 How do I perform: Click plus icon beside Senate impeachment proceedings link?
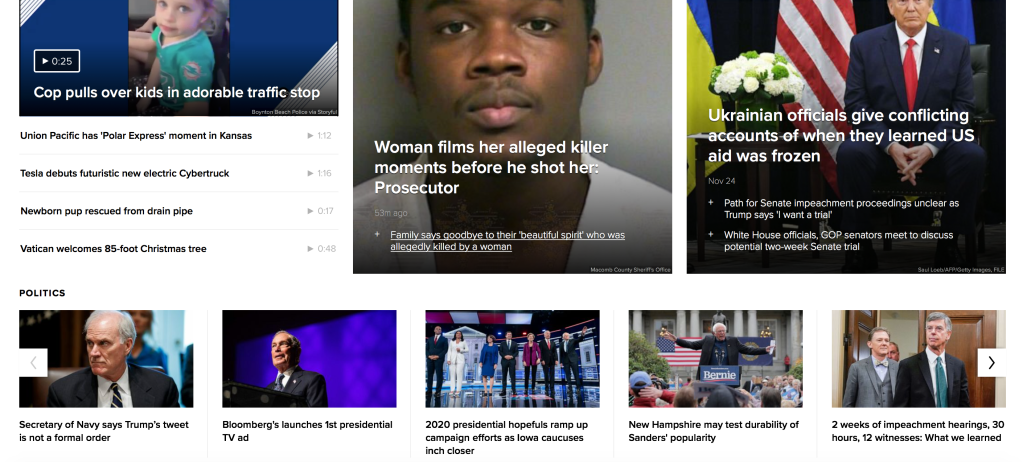click(x=711, y=203)
